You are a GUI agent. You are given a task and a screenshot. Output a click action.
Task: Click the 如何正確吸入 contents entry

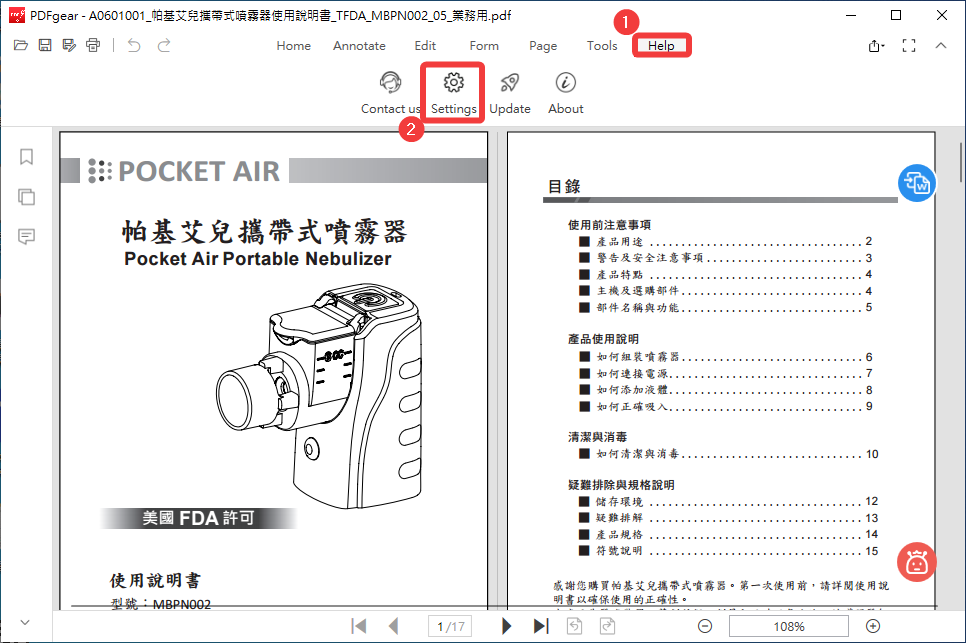coord(726,406)
